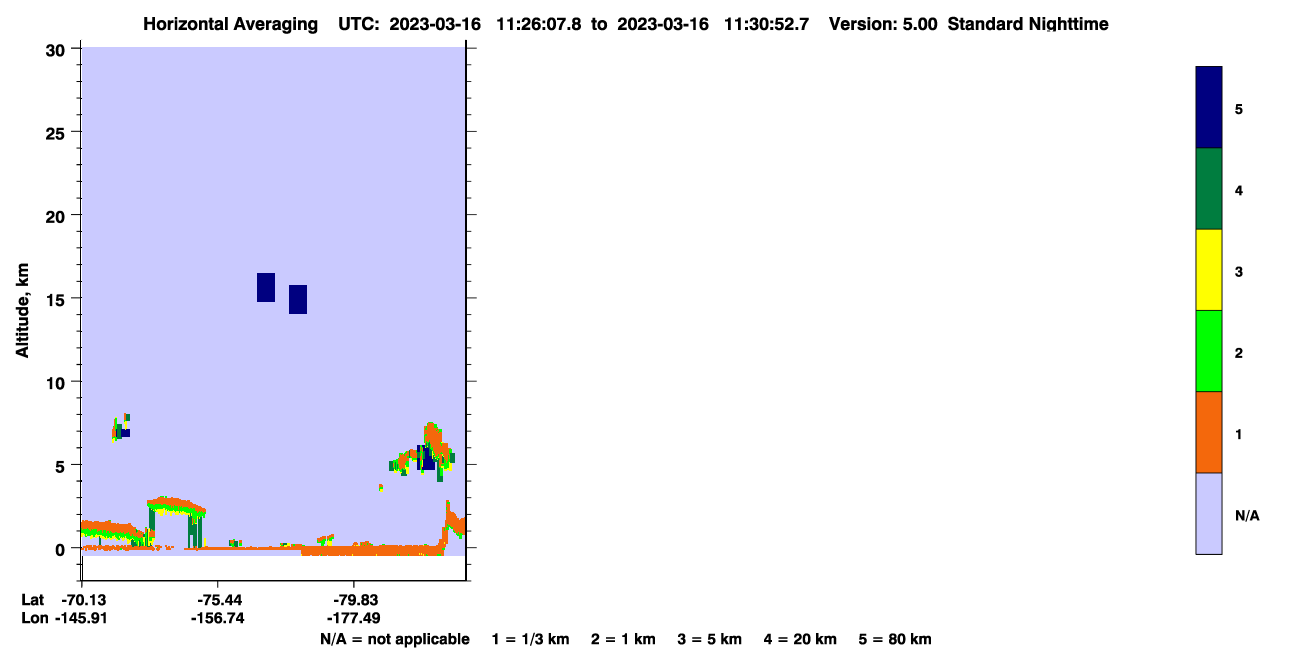
Task: Click the 'Version: 5.00' text
Action: point(883,24)
